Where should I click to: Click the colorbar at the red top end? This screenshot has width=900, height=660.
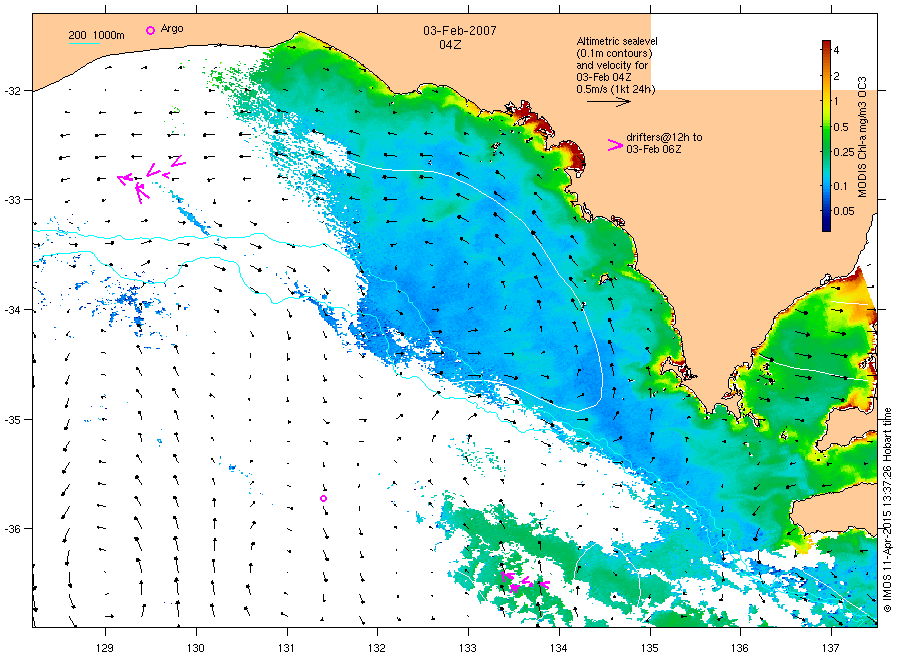coord(827,45)
